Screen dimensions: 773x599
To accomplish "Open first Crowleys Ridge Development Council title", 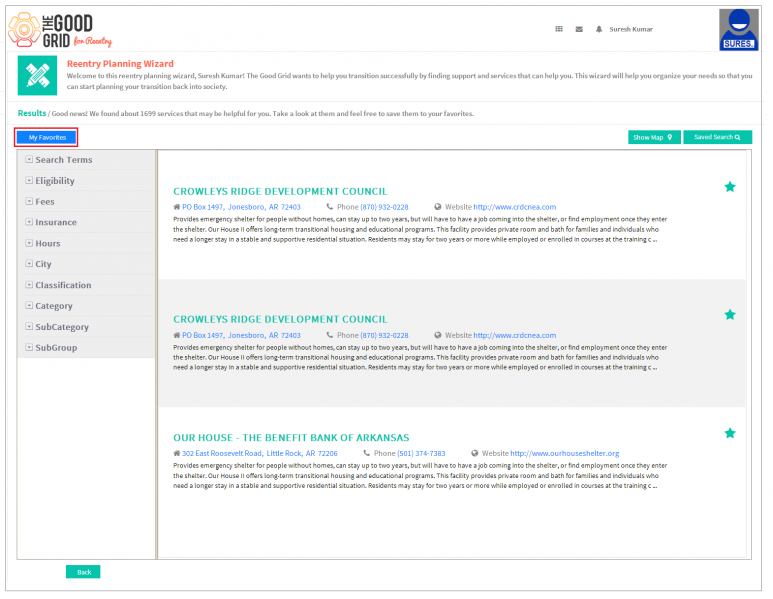I will (x=280, y=191).
